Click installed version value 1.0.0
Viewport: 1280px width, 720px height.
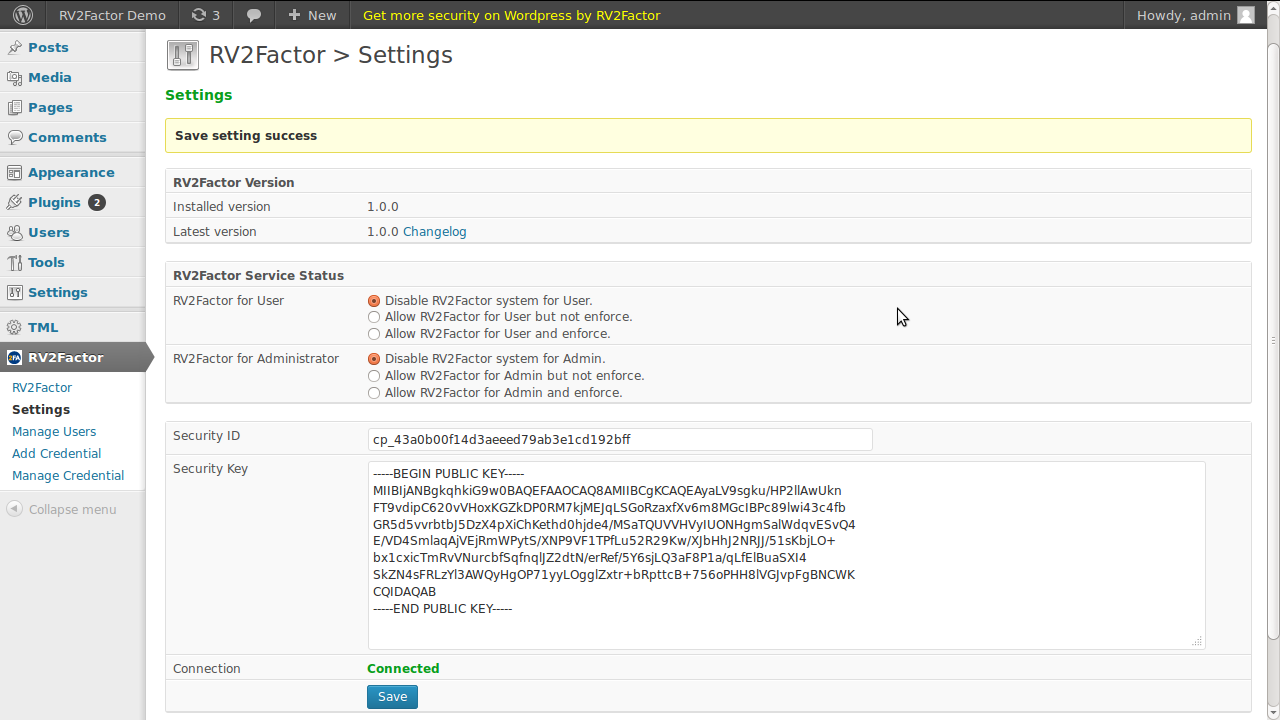tap(383, 206)
